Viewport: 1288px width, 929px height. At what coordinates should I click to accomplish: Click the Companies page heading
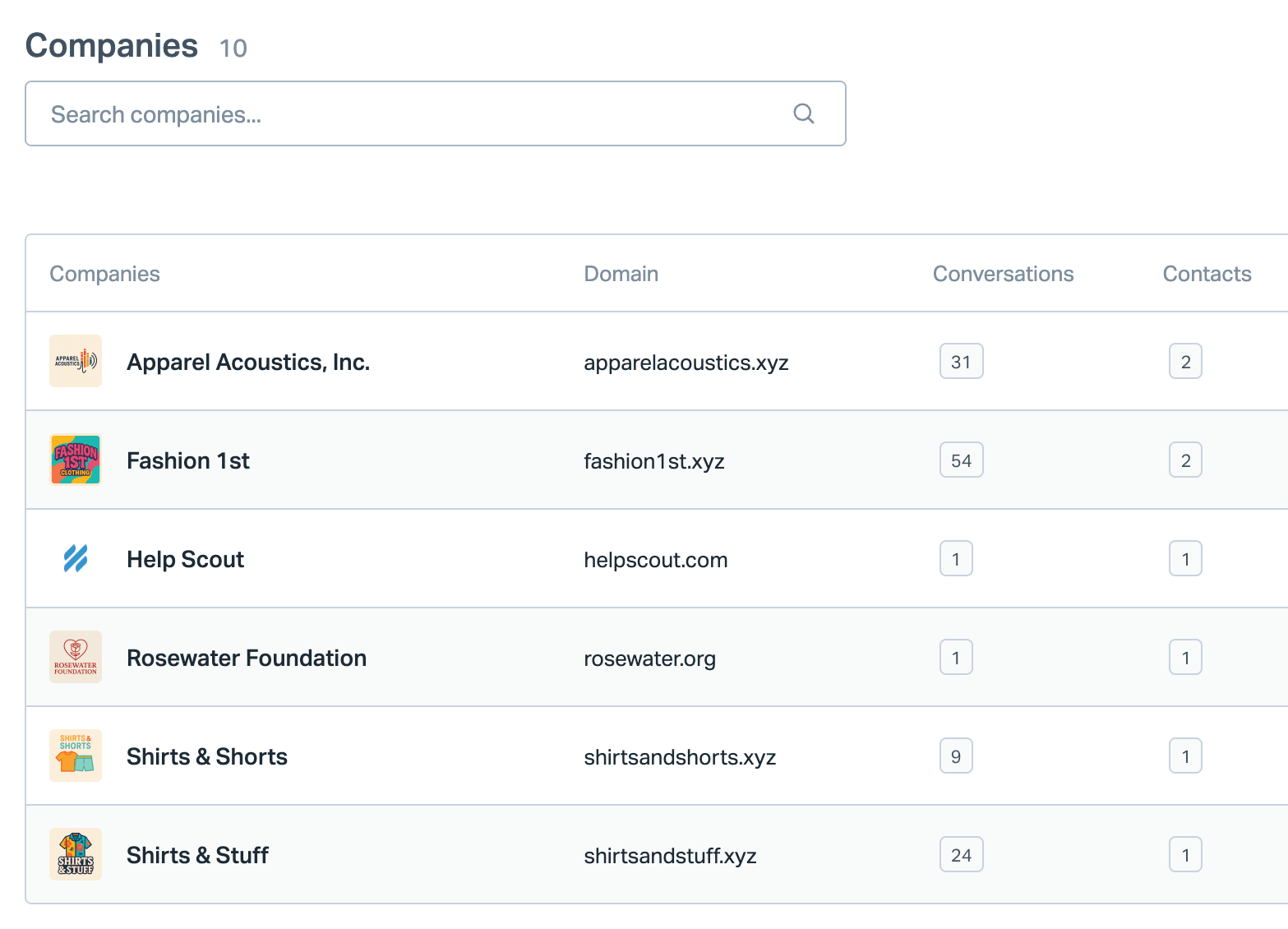point(112,46)
